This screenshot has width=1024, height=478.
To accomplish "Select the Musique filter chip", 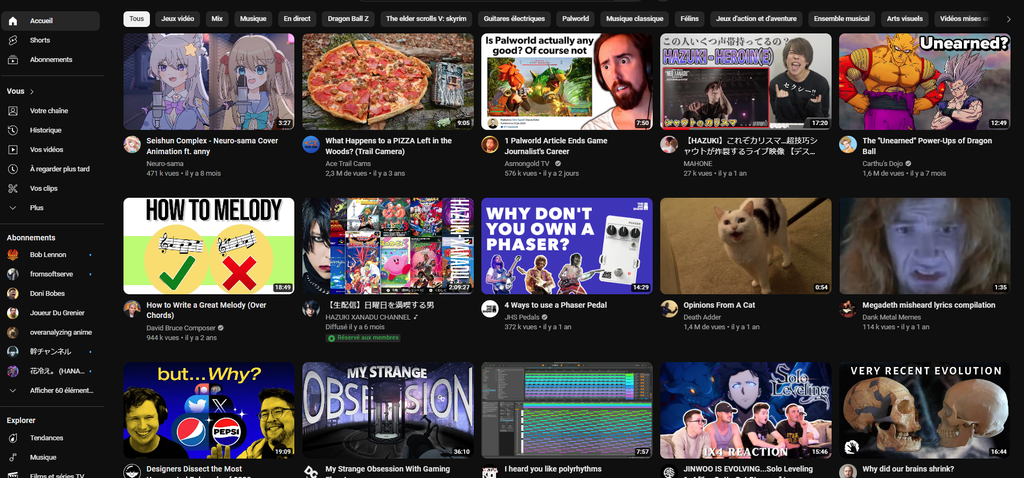I will coord(253,19).
